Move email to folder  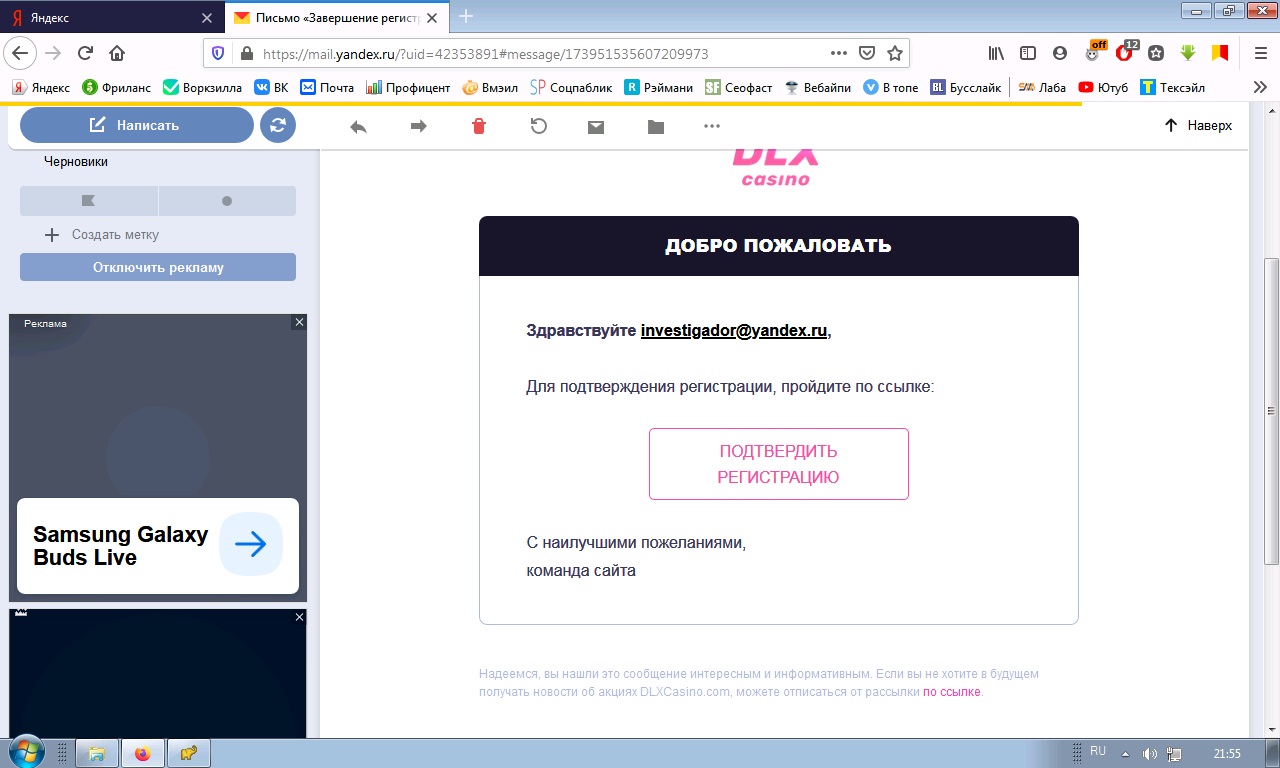[656, 127]
